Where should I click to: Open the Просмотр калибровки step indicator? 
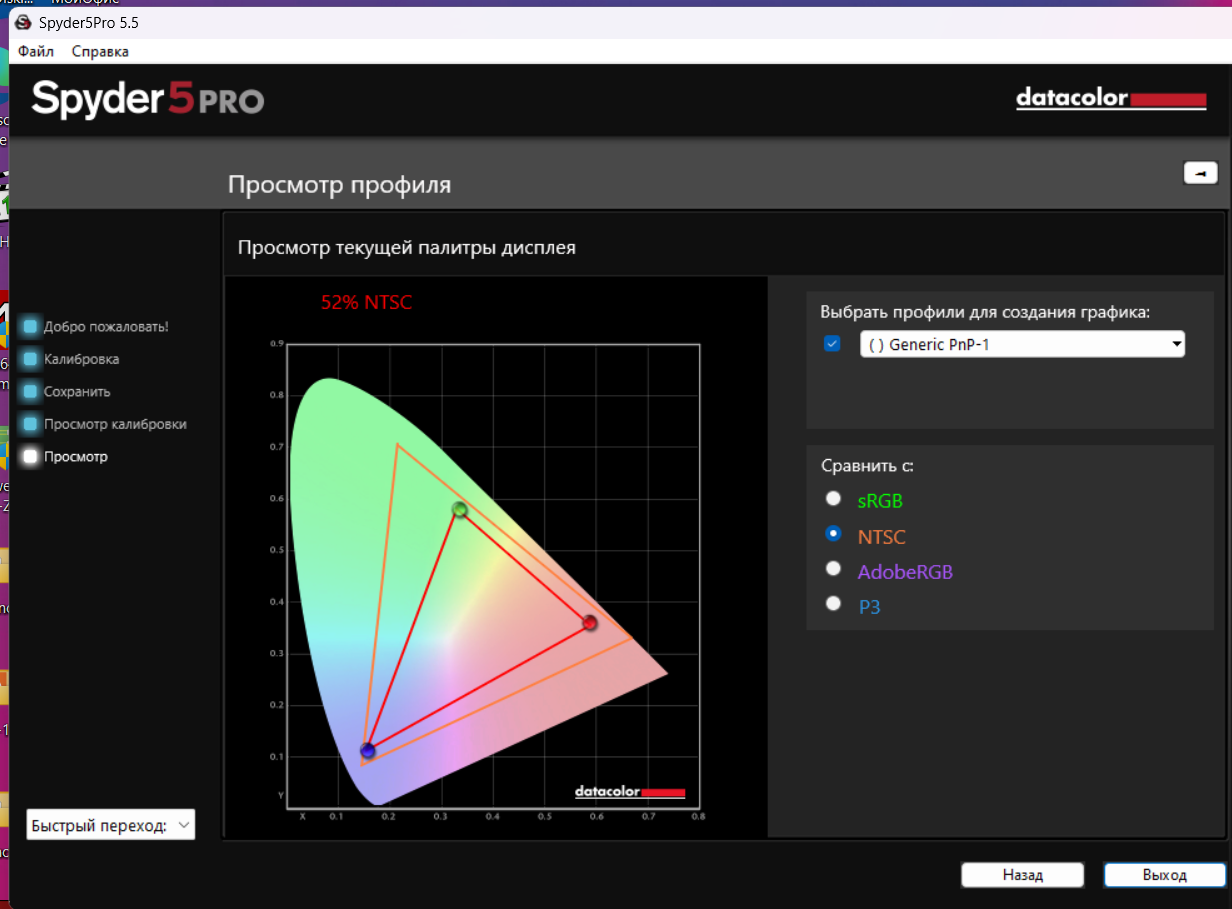point(31,424)
